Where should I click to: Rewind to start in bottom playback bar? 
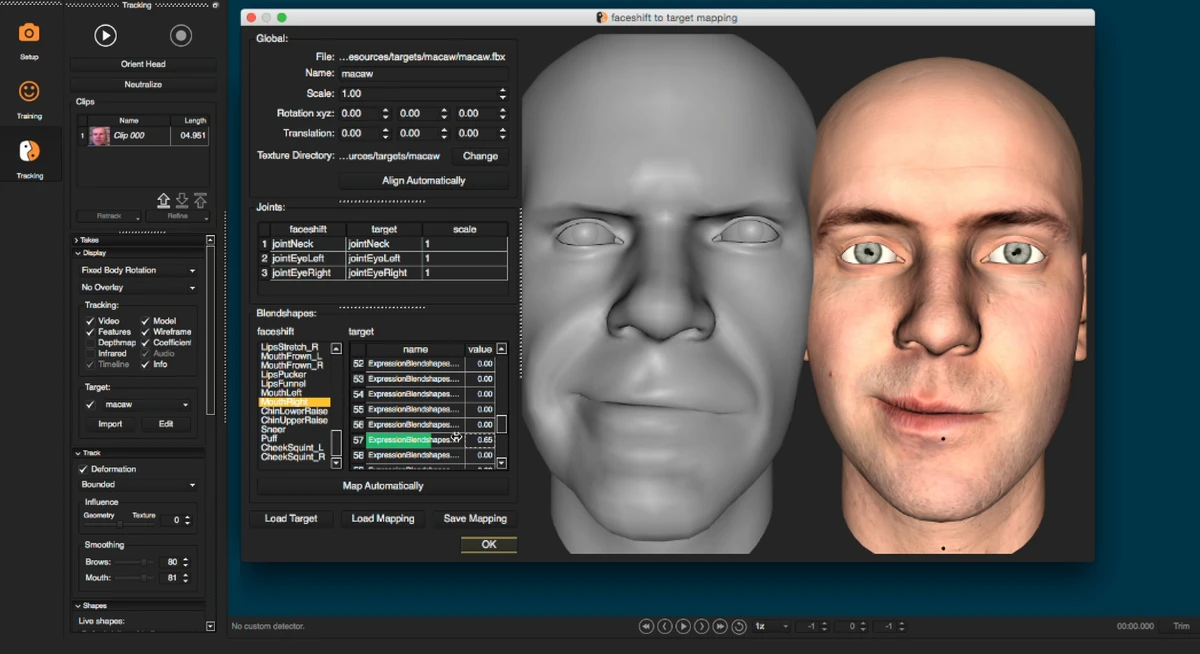(x=646, y=626)
